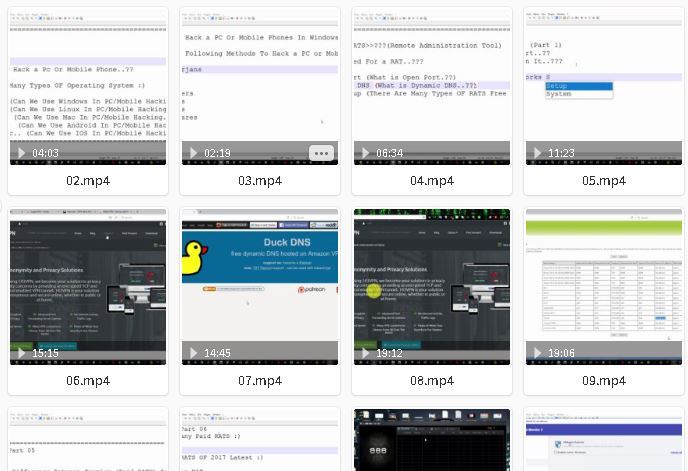The height and width of the screenshot is (471, 688).
Task: Click the 06:34 duration label
Action: [389, 153]
